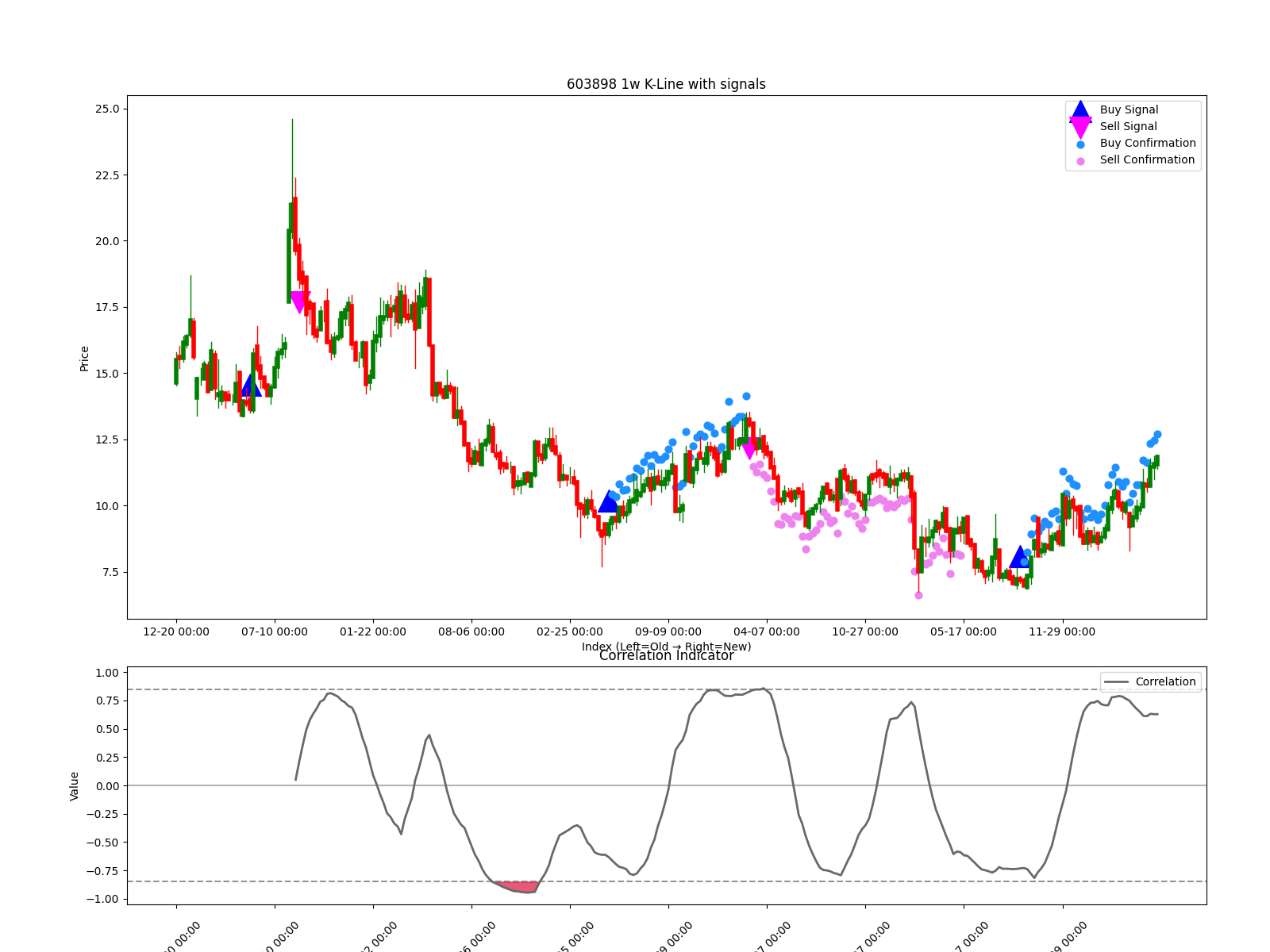Click the '10.0' price tick label
1270x952 pixels.
pyautogui.click(x=106, y=506)
